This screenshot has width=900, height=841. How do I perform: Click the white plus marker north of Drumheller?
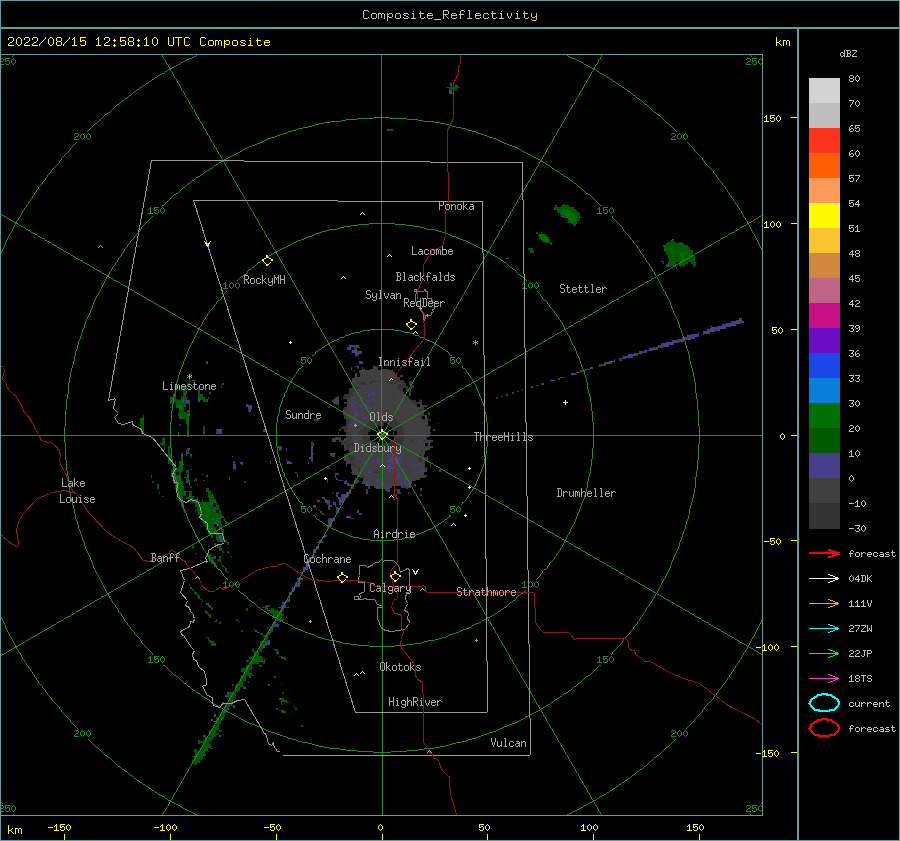tap(565, 402)
